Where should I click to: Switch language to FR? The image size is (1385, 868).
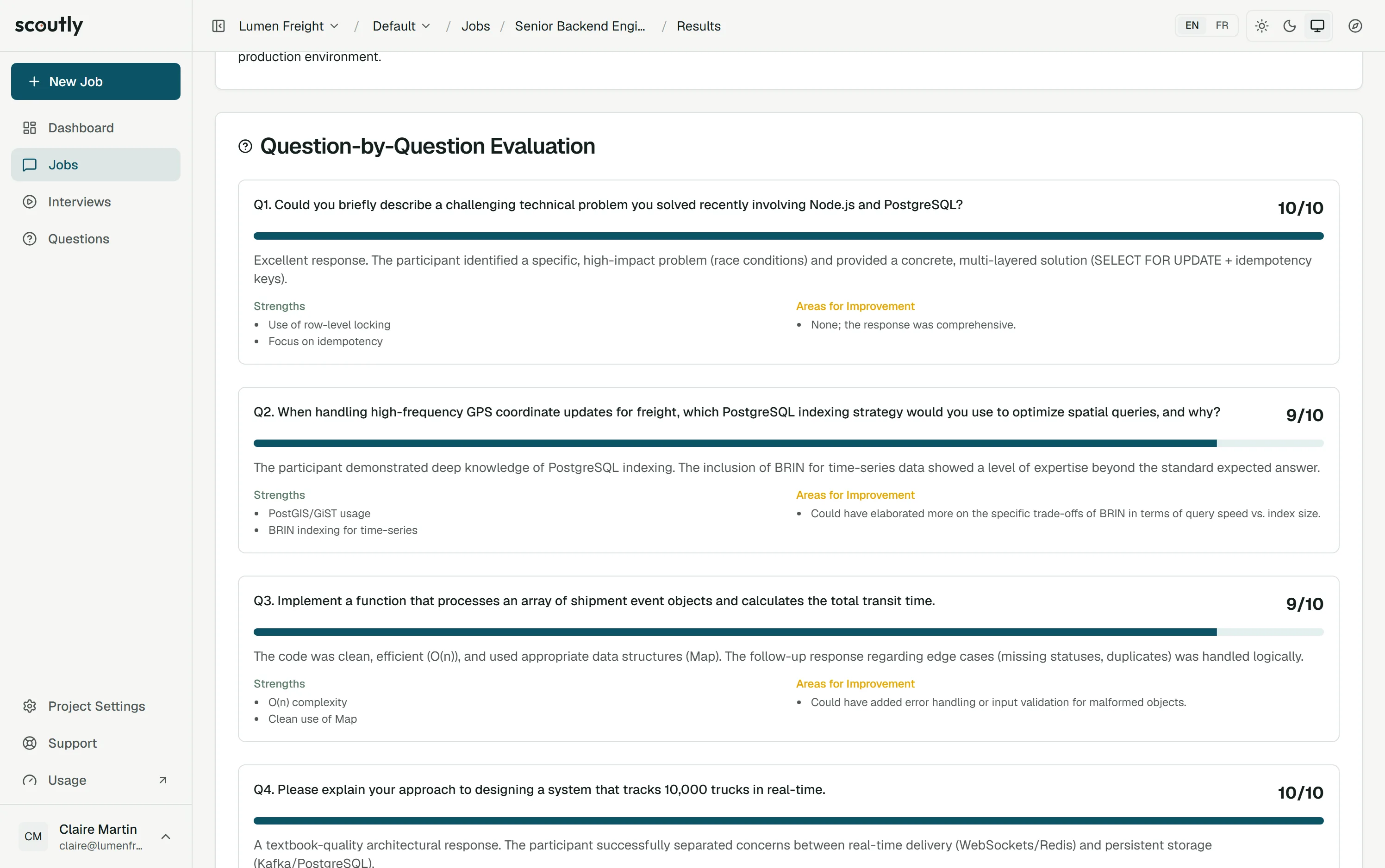pos(1222,26)
